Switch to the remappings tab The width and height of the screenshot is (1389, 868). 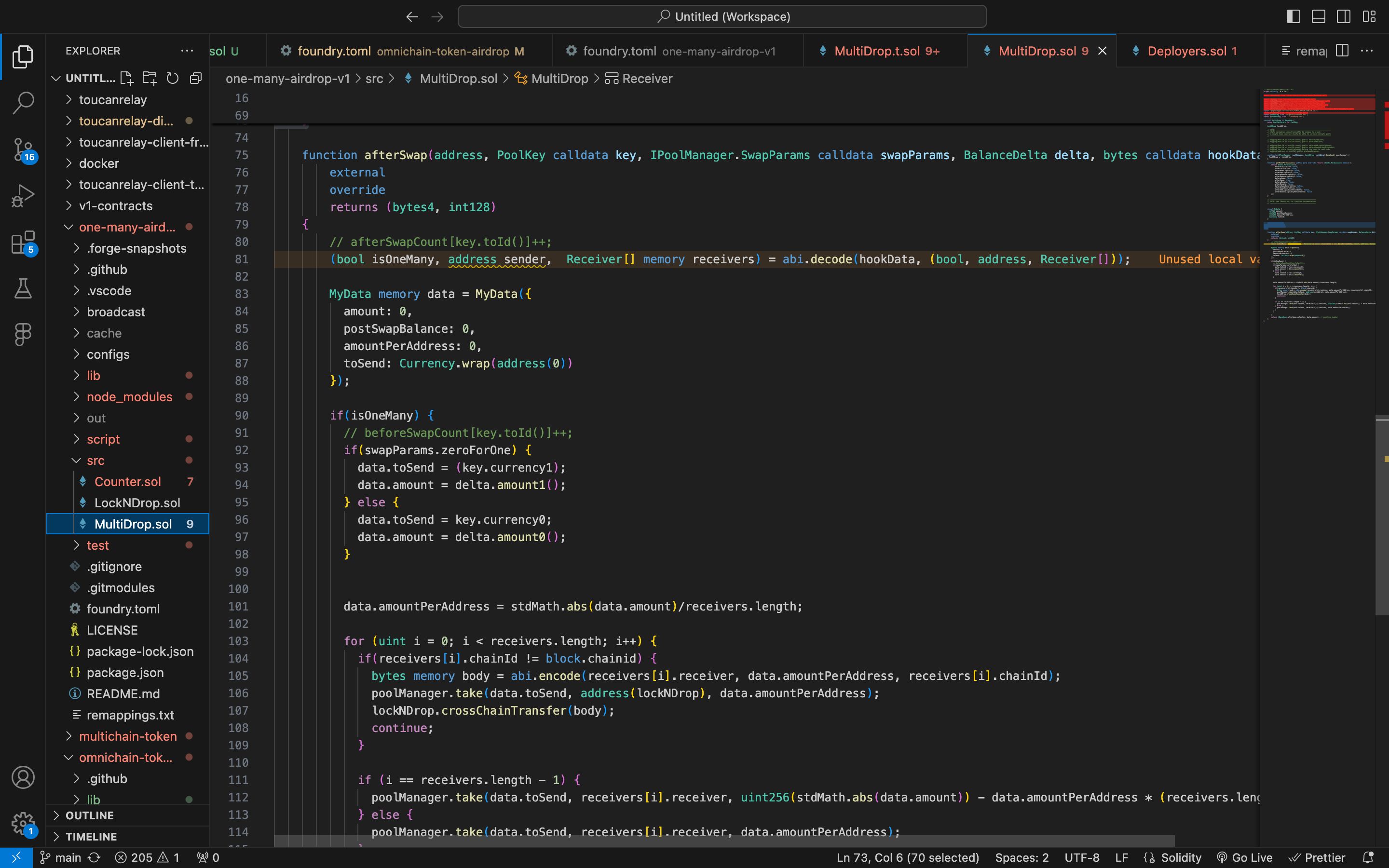(1297, 51)
